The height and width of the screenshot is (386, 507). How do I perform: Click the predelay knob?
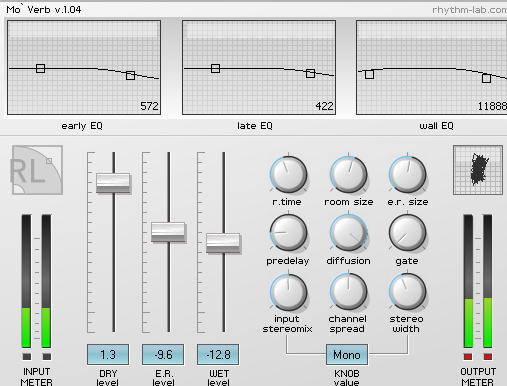[288, 233]
